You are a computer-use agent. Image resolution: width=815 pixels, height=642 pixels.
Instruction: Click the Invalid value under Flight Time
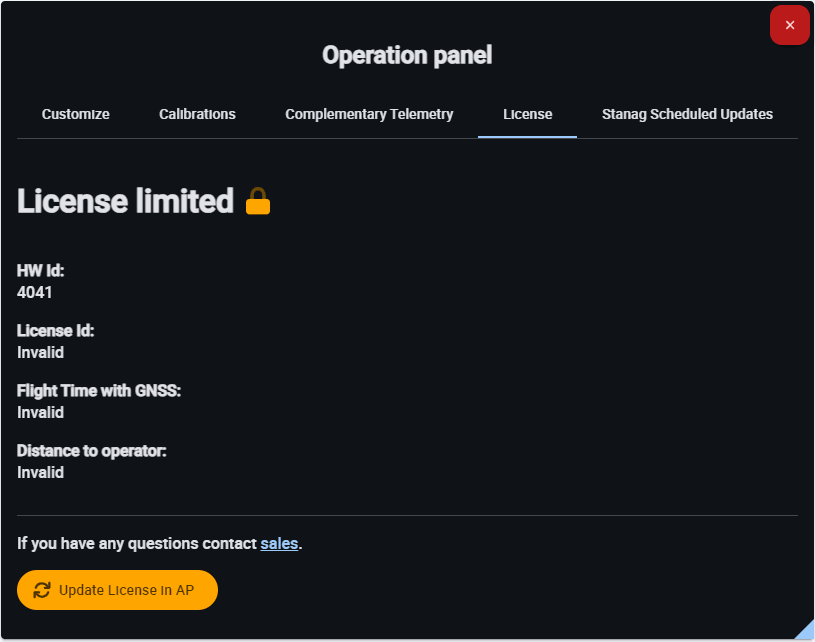coord(40,413)
